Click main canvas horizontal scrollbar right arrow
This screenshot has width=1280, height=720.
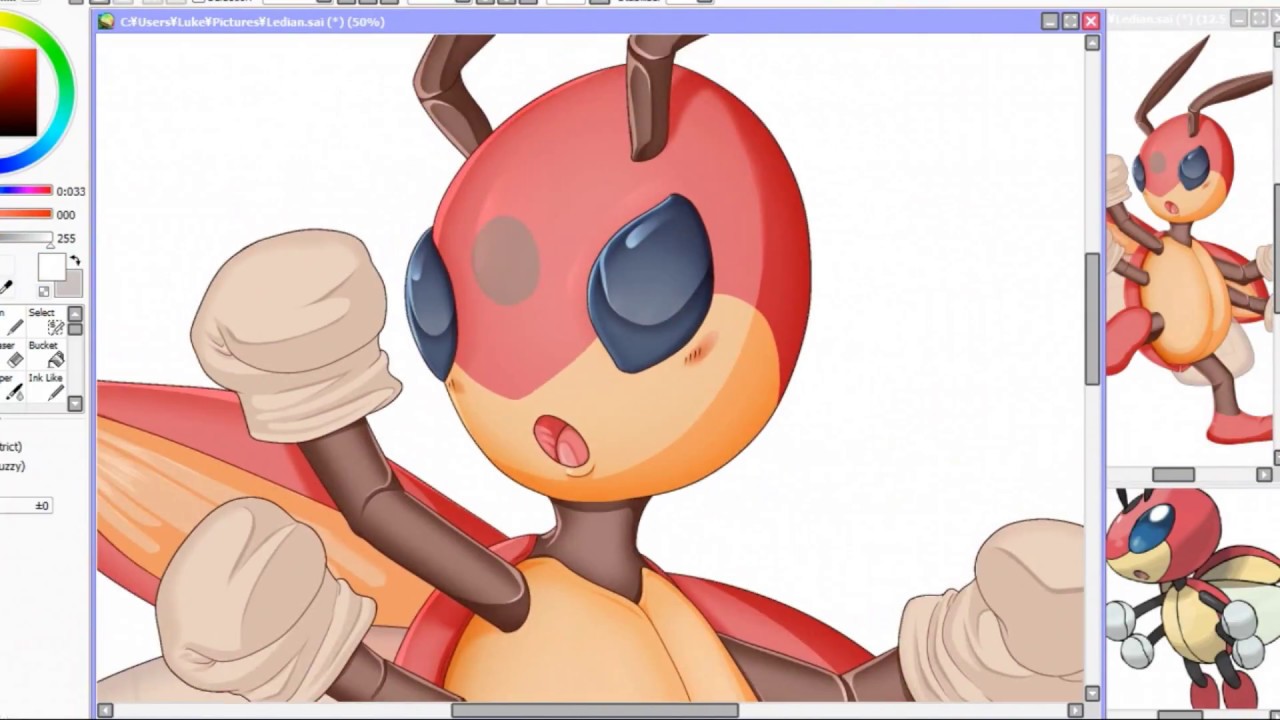click(x=1075, y=710)
